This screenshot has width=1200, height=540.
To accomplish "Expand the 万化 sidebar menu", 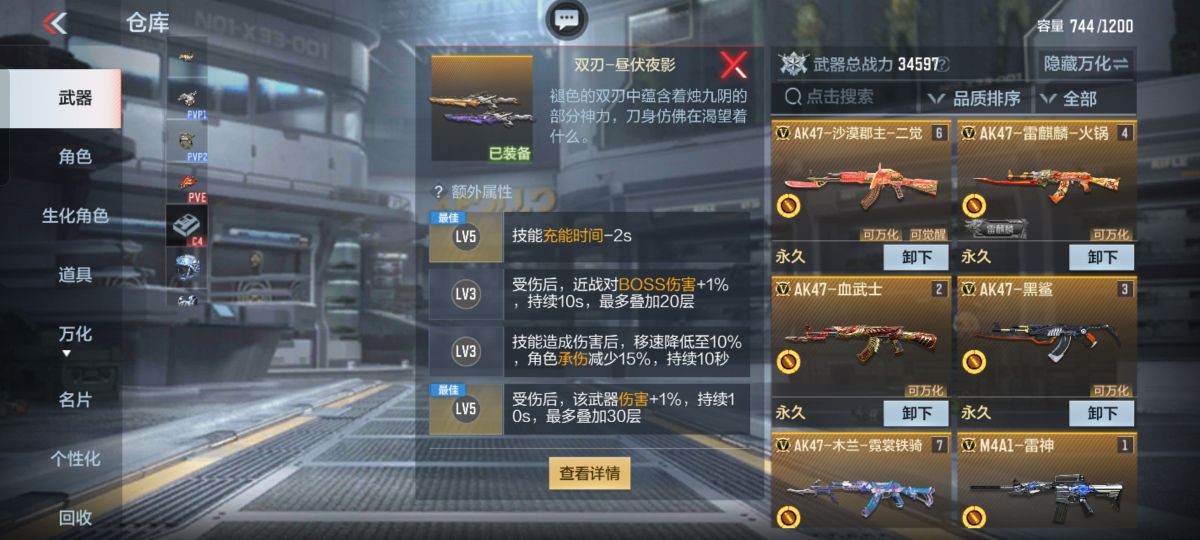I will [x=74, y=340].
